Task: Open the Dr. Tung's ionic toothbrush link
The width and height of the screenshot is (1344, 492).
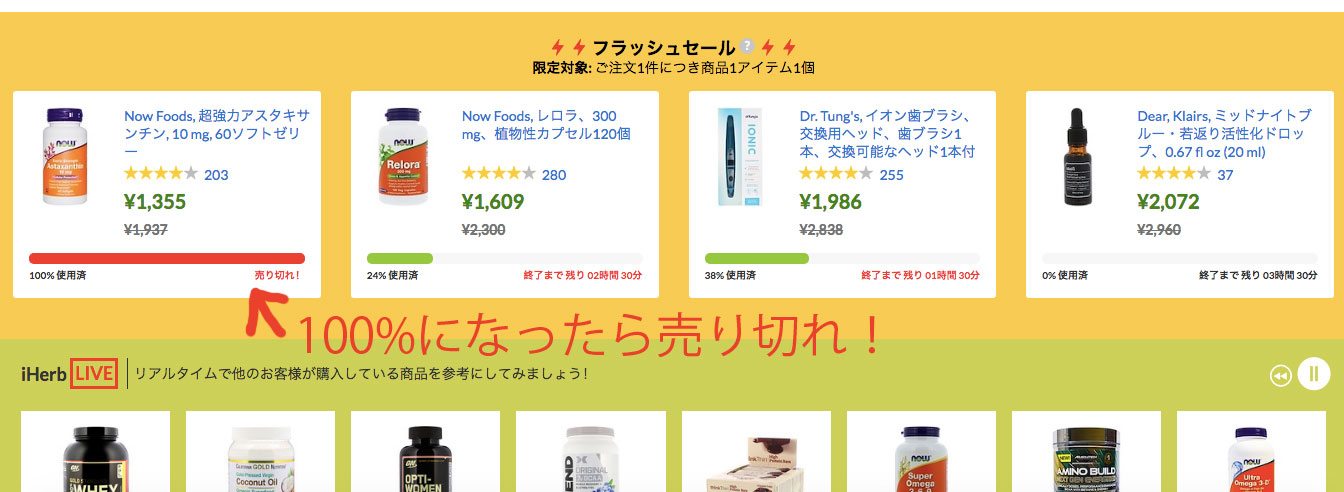Action: tap(887, 133)
